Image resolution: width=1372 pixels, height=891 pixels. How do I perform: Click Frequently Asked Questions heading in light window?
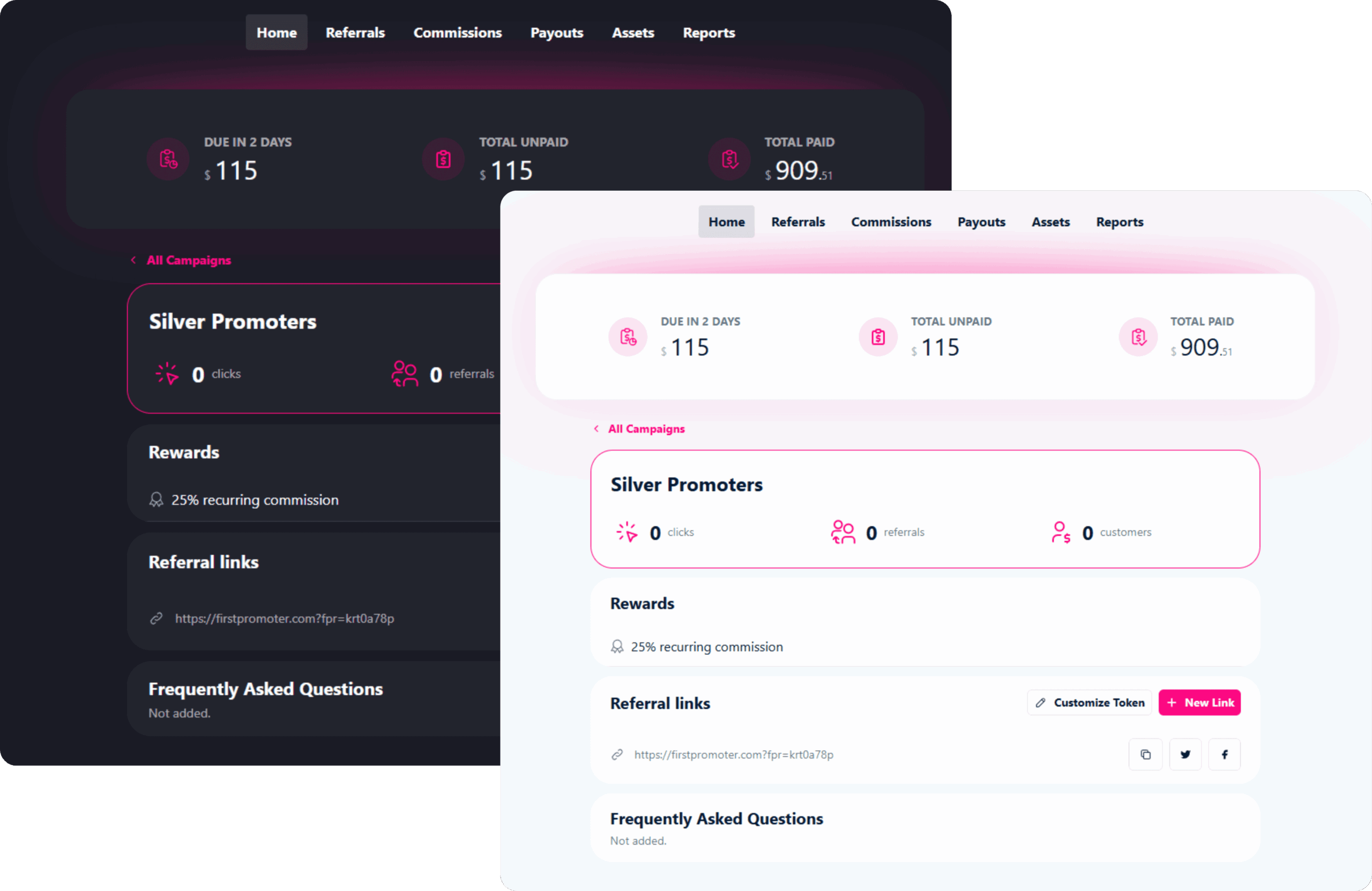coord(717,819)
